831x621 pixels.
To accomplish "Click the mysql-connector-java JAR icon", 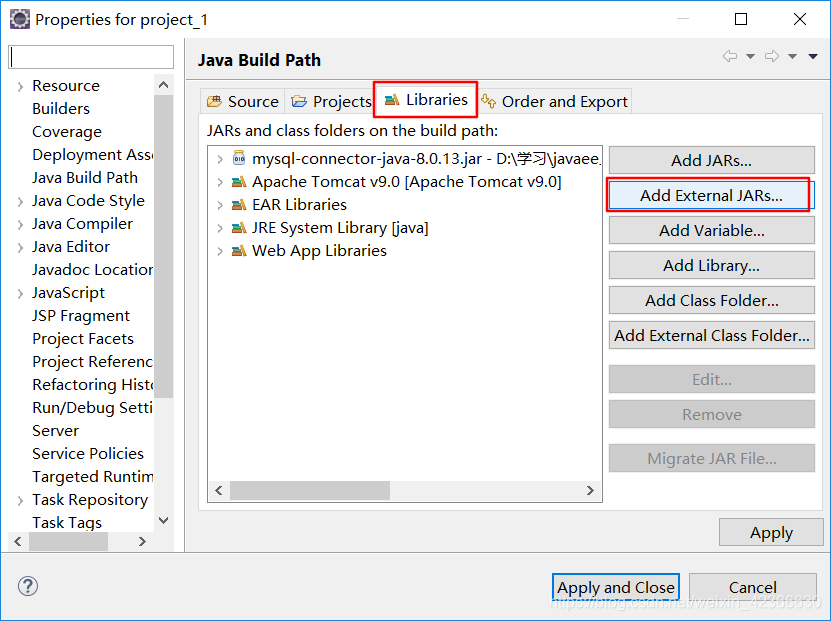I will (x=237, y=157).
